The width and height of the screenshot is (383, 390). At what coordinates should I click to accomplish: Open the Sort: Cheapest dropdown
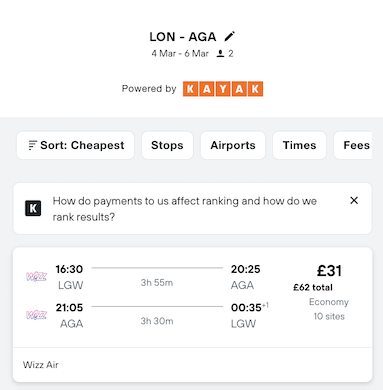[x=75, y=145]
